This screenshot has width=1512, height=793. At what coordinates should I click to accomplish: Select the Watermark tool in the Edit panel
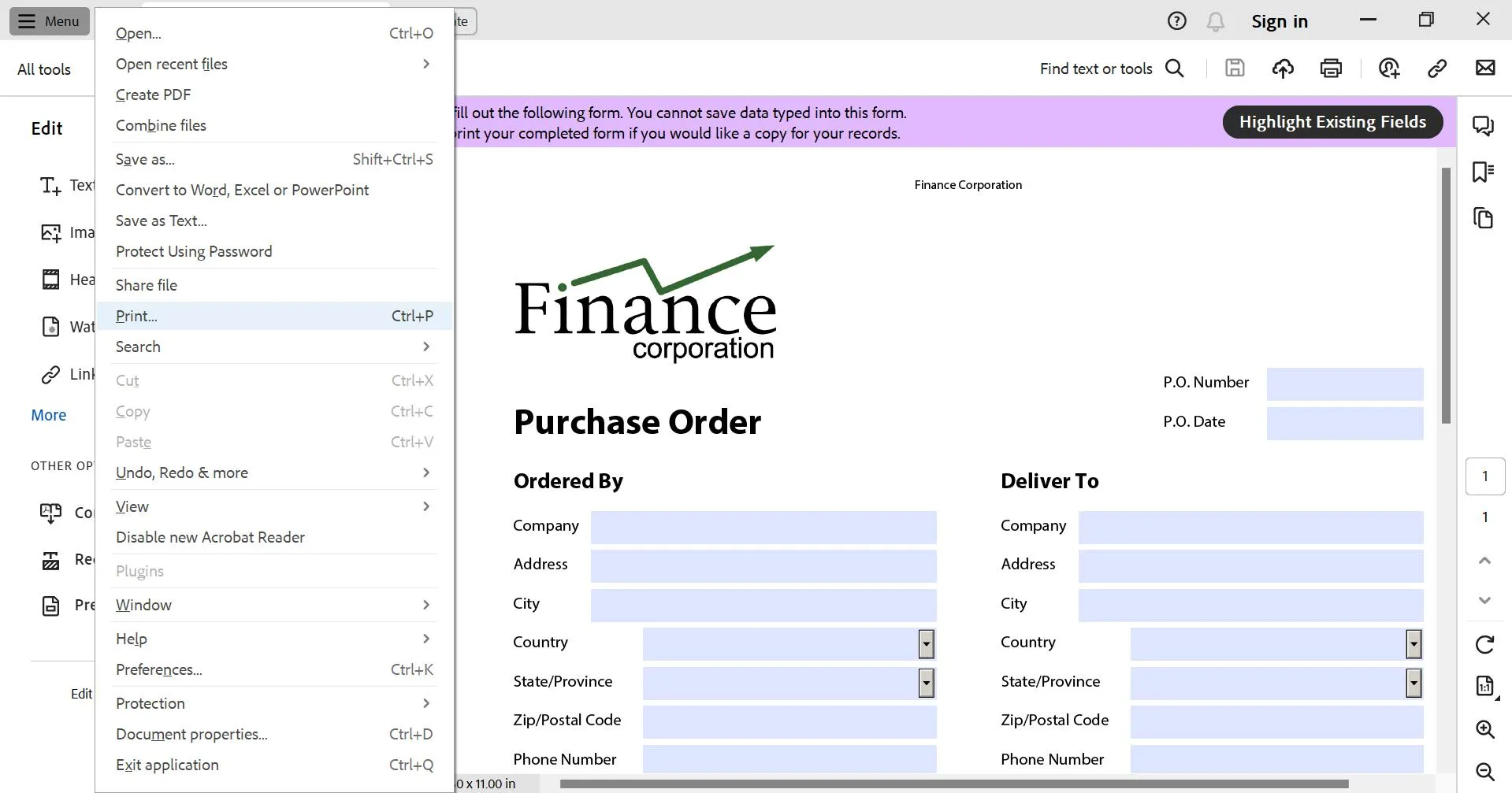51,327
